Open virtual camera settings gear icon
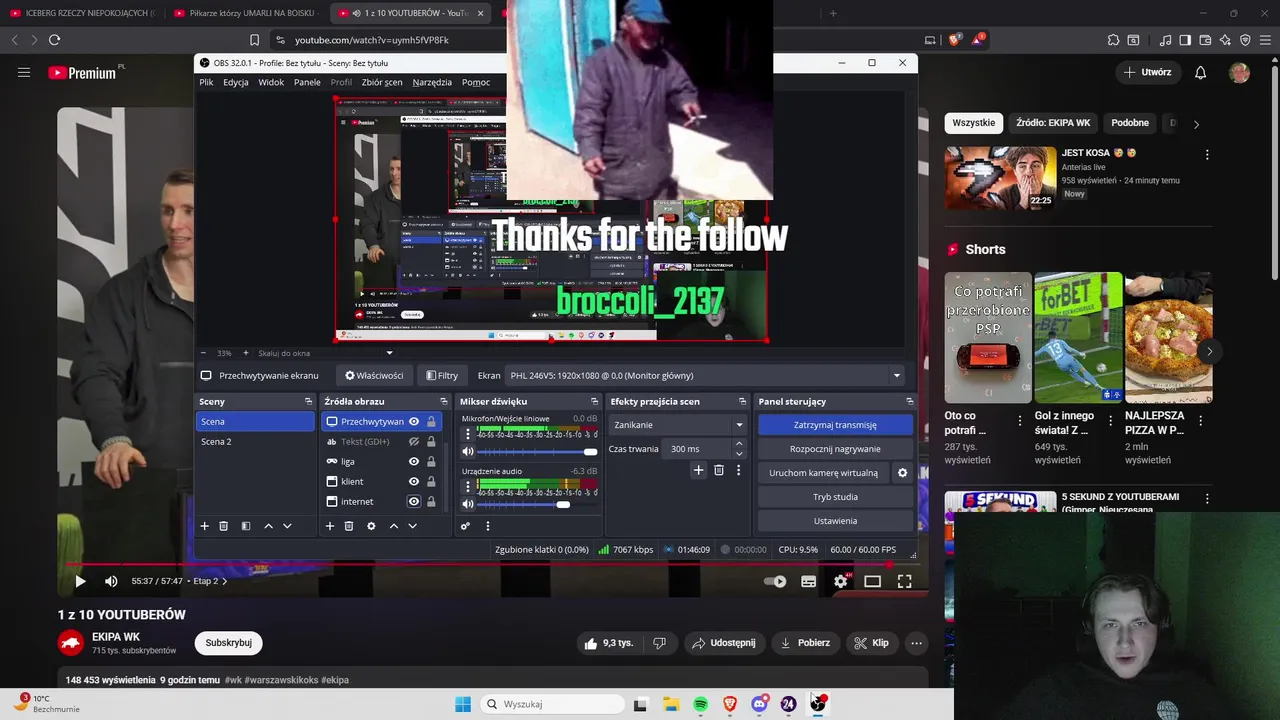This screenshot has width=1280, height=720. tap(902, 473)
